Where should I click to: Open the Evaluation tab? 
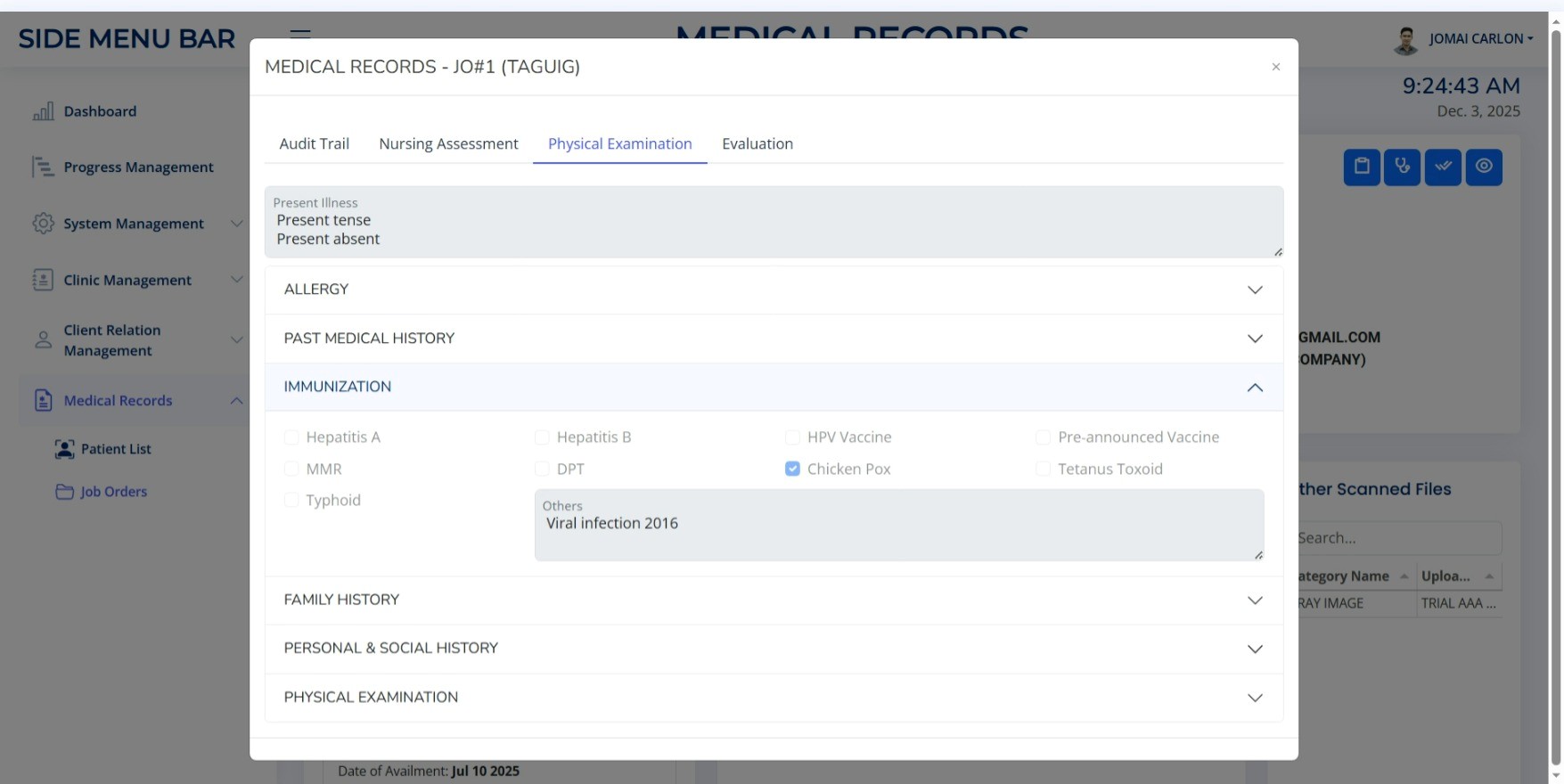757,143
